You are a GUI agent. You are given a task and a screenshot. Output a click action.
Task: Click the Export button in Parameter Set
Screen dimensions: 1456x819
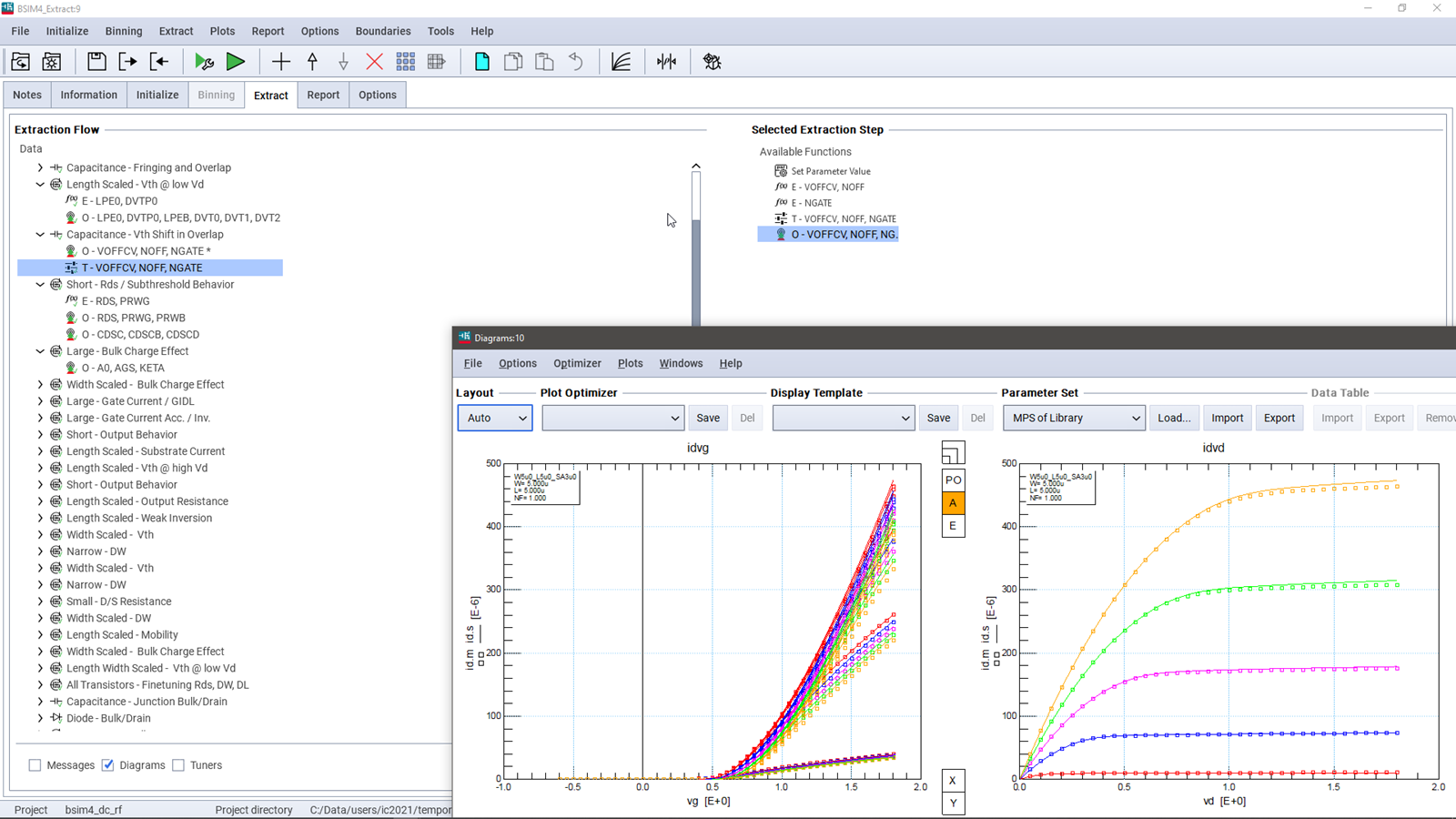pos(1279,418)
